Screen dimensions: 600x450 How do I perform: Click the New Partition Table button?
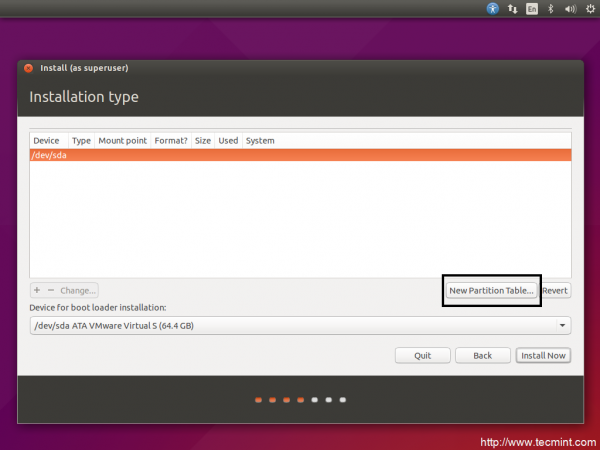click(x=491, y=290)
